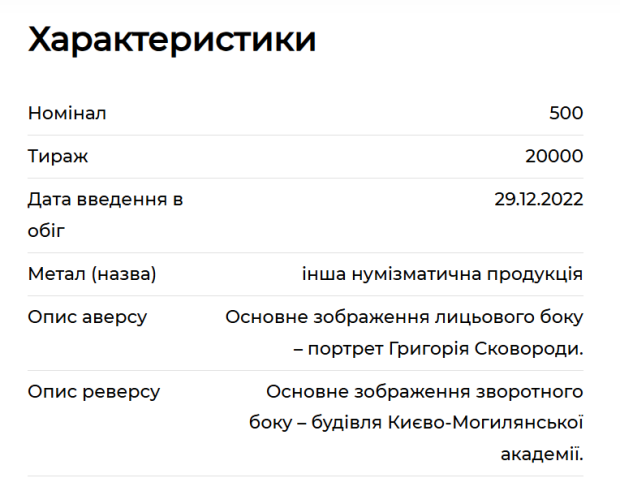The width and height of the screenshot is (620, 491).
Task: Click інша нумізматична продукція value
Action: pyautogui.click(x=442, y=274)
